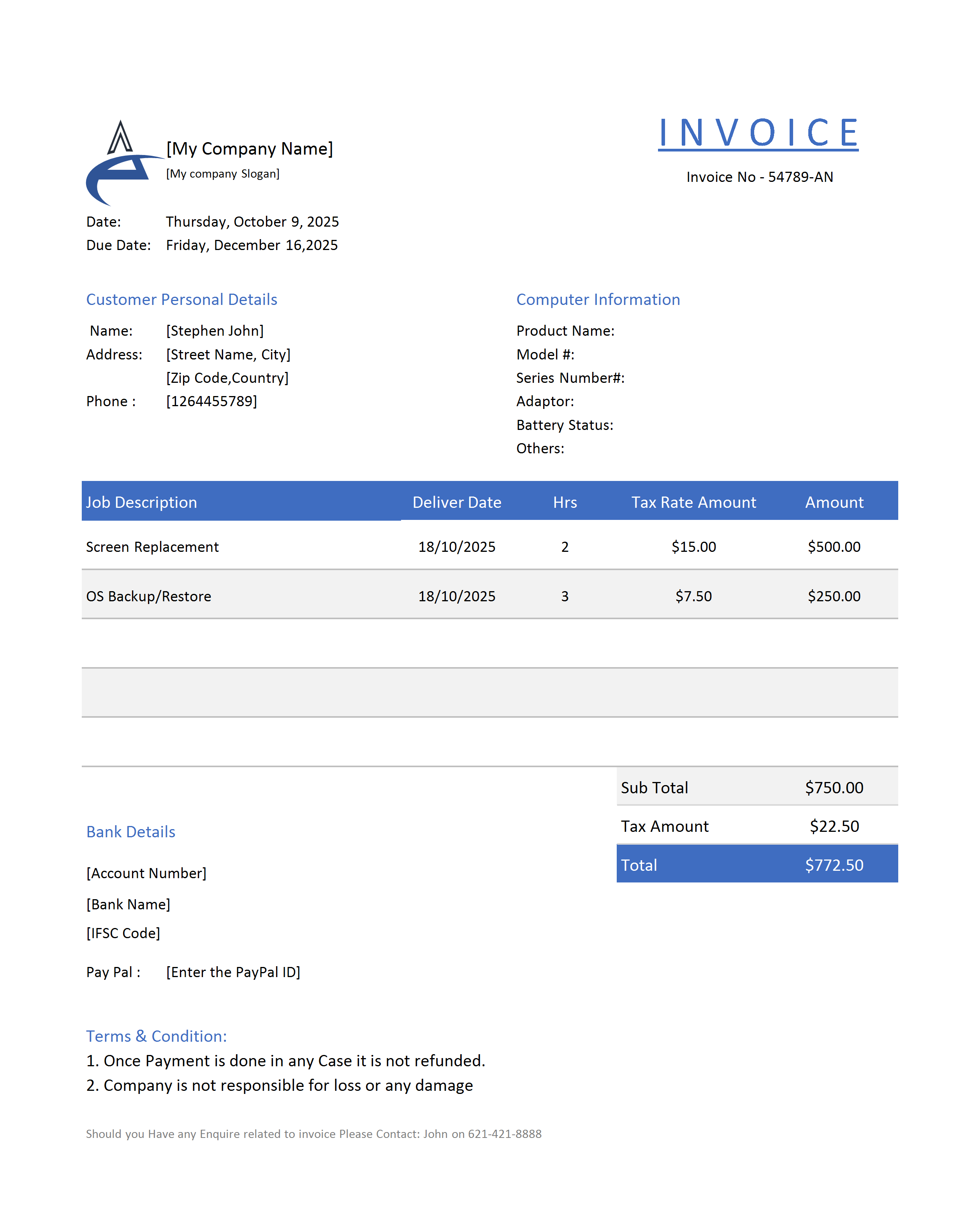980x1231 pixels.
Task: Click the $15.00 tax rate cell
Action: [x=693, y=547]
